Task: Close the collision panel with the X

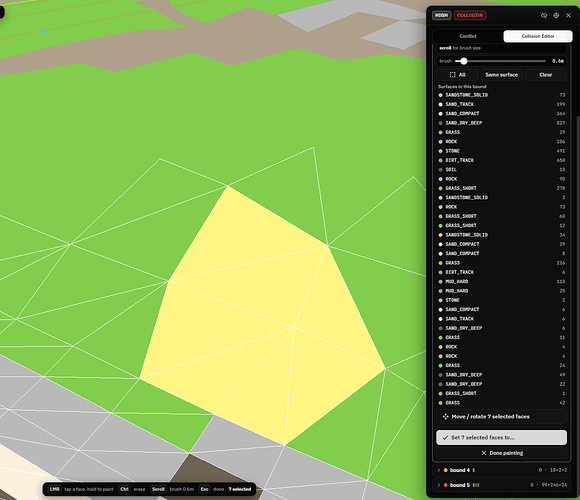Action: tap(569, 15)
